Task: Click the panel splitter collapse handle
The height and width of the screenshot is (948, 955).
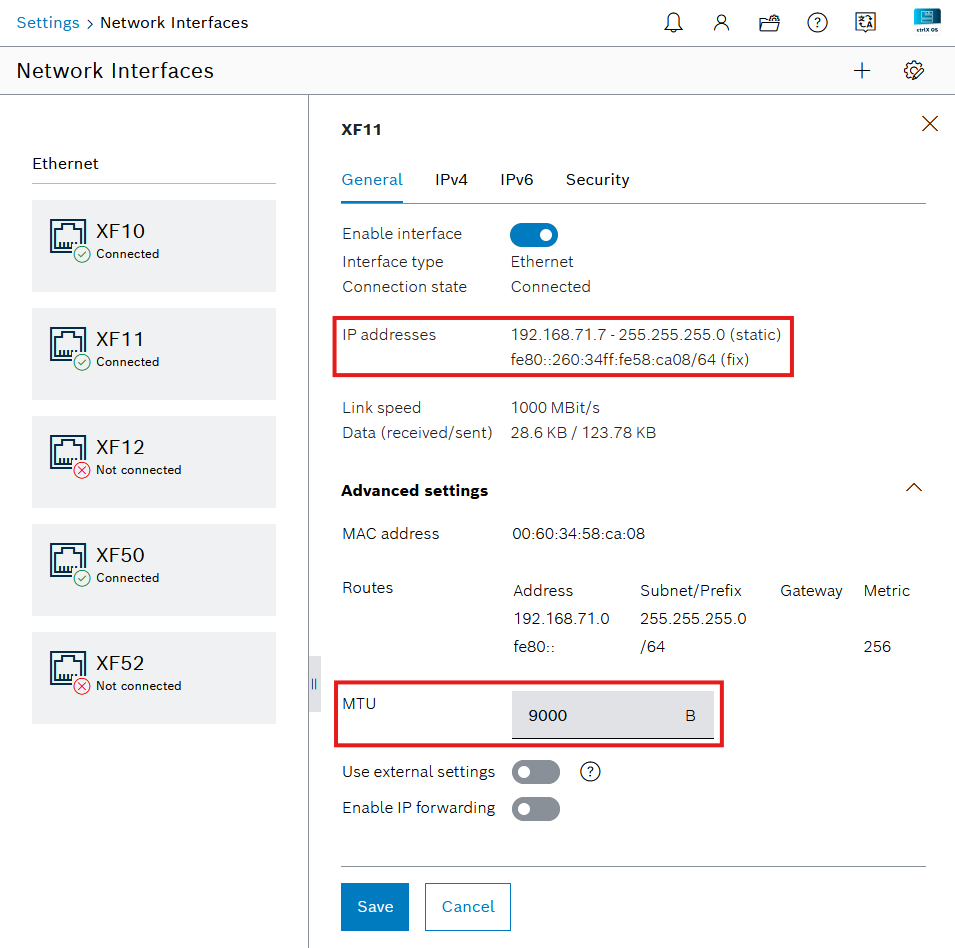Action: (x=314, y=684)
